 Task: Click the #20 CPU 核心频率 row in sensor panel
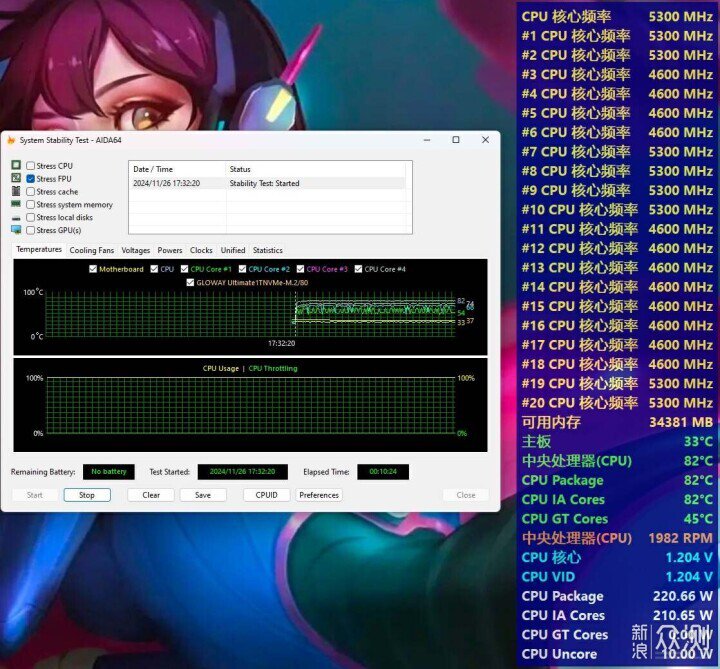617,403
